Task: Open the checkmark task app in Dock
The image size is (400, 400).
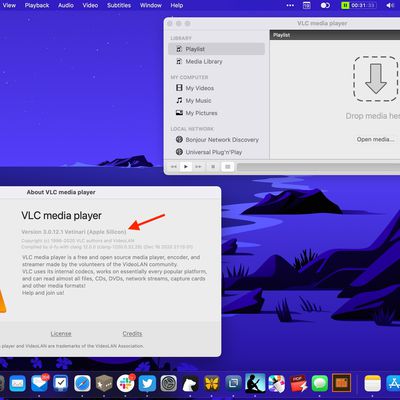Action: (61, 384)
